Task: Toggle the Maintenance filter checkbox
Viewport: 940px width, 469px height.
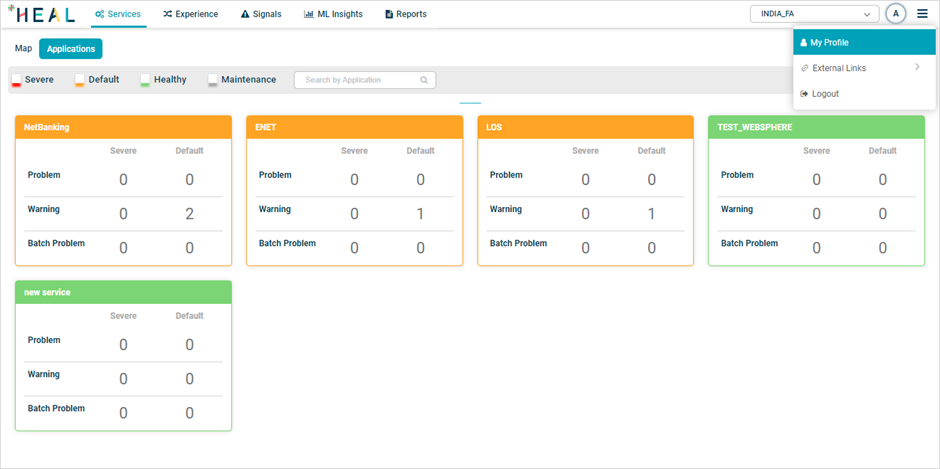Action: pyautogui.click(x=213, y=80)
